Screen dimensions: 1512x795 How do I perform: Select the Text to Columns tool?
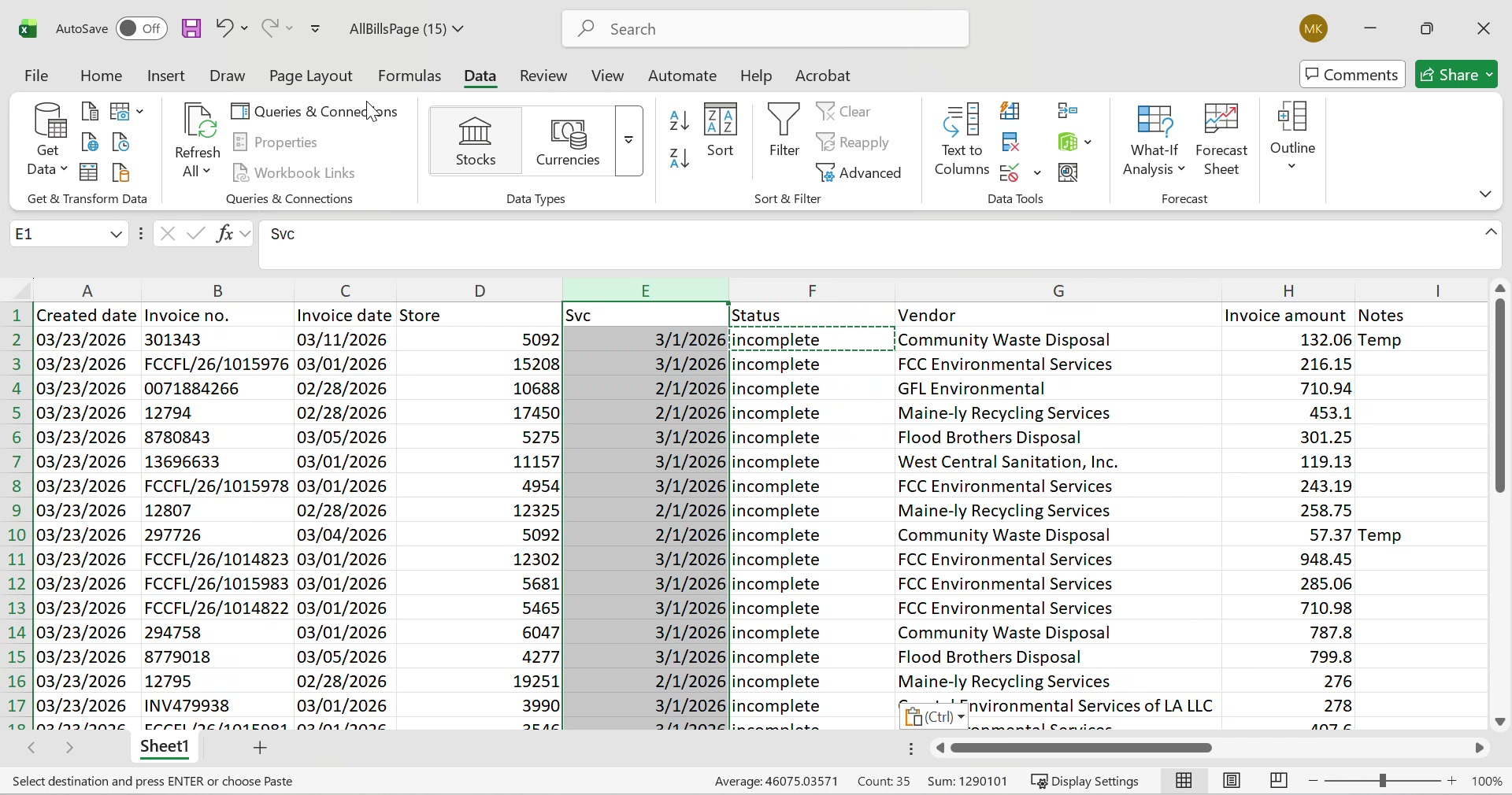[962, 142]
